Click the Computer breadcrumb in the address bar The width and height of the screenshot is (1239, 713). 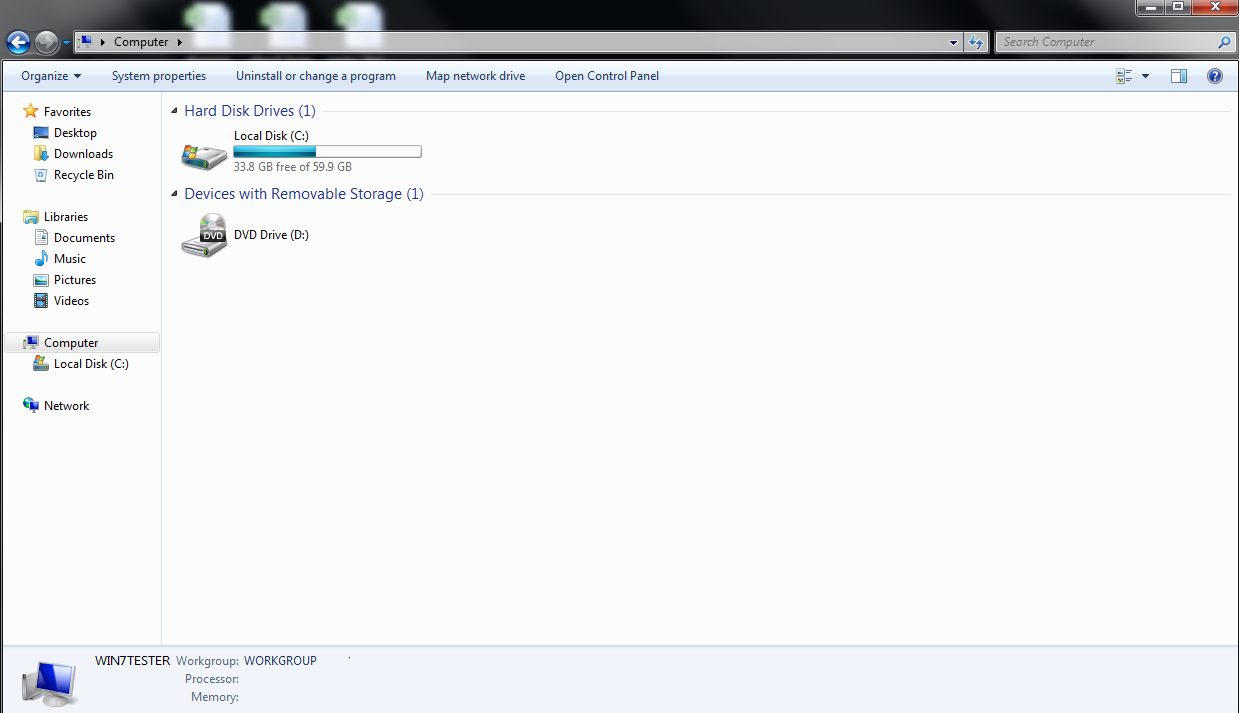pyautogui.click(x=141, y=42)
